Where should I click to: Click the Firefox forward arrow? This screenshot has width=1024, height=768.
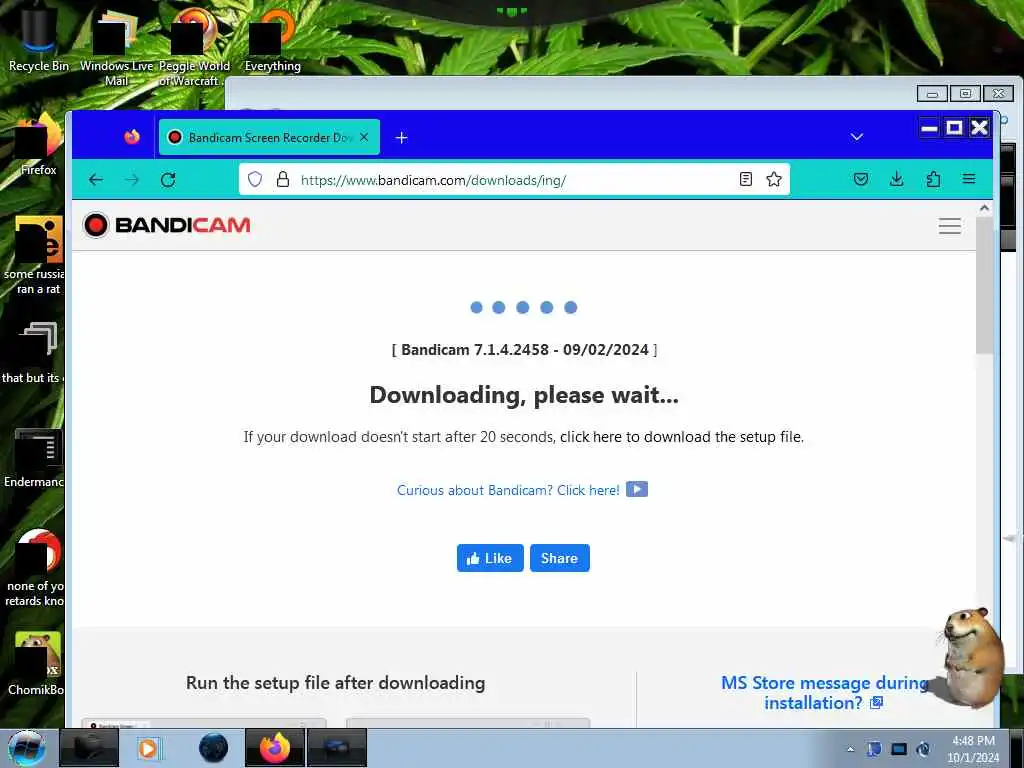tap(133, 180)
